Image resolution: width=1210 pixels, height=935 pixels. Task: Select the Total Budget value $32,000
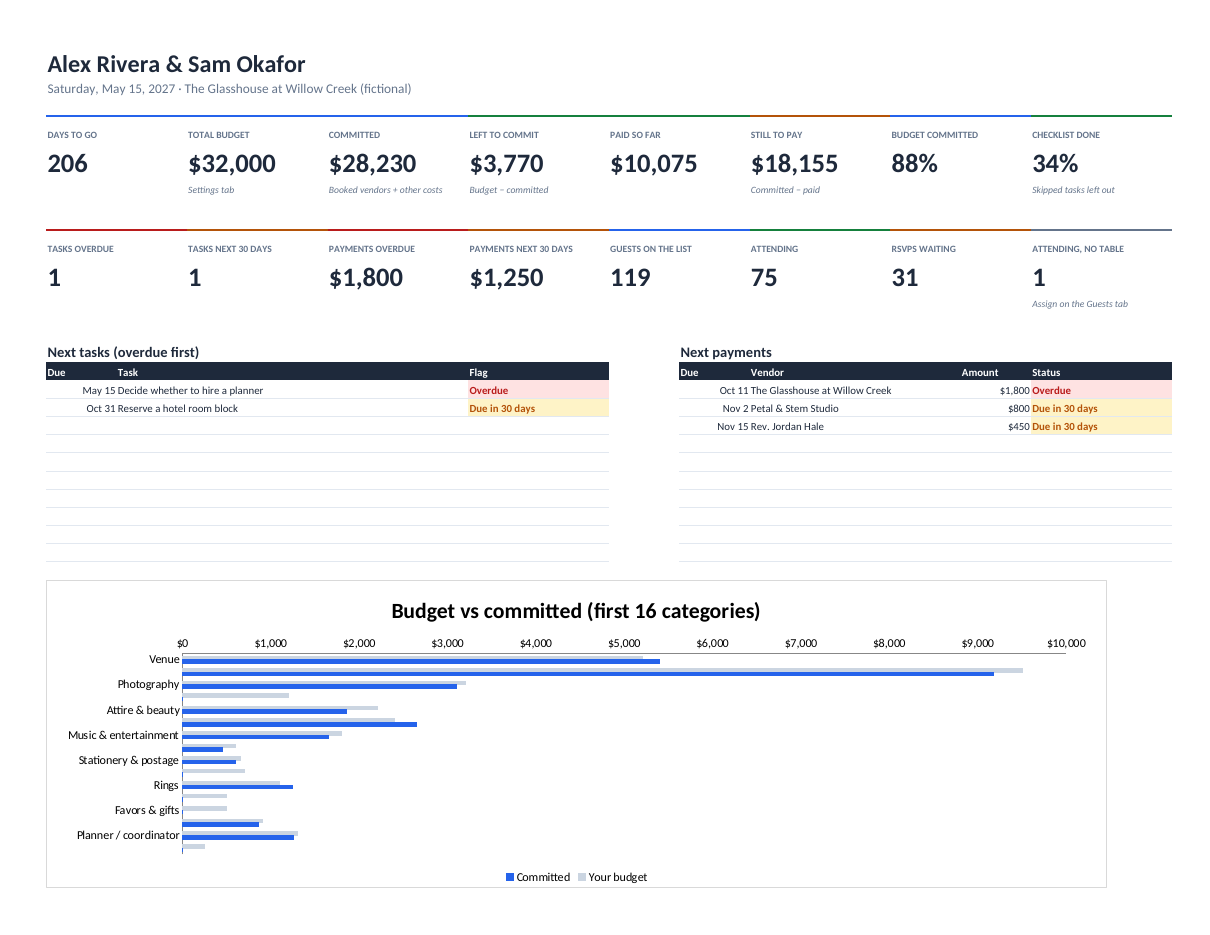pos(232,164)
